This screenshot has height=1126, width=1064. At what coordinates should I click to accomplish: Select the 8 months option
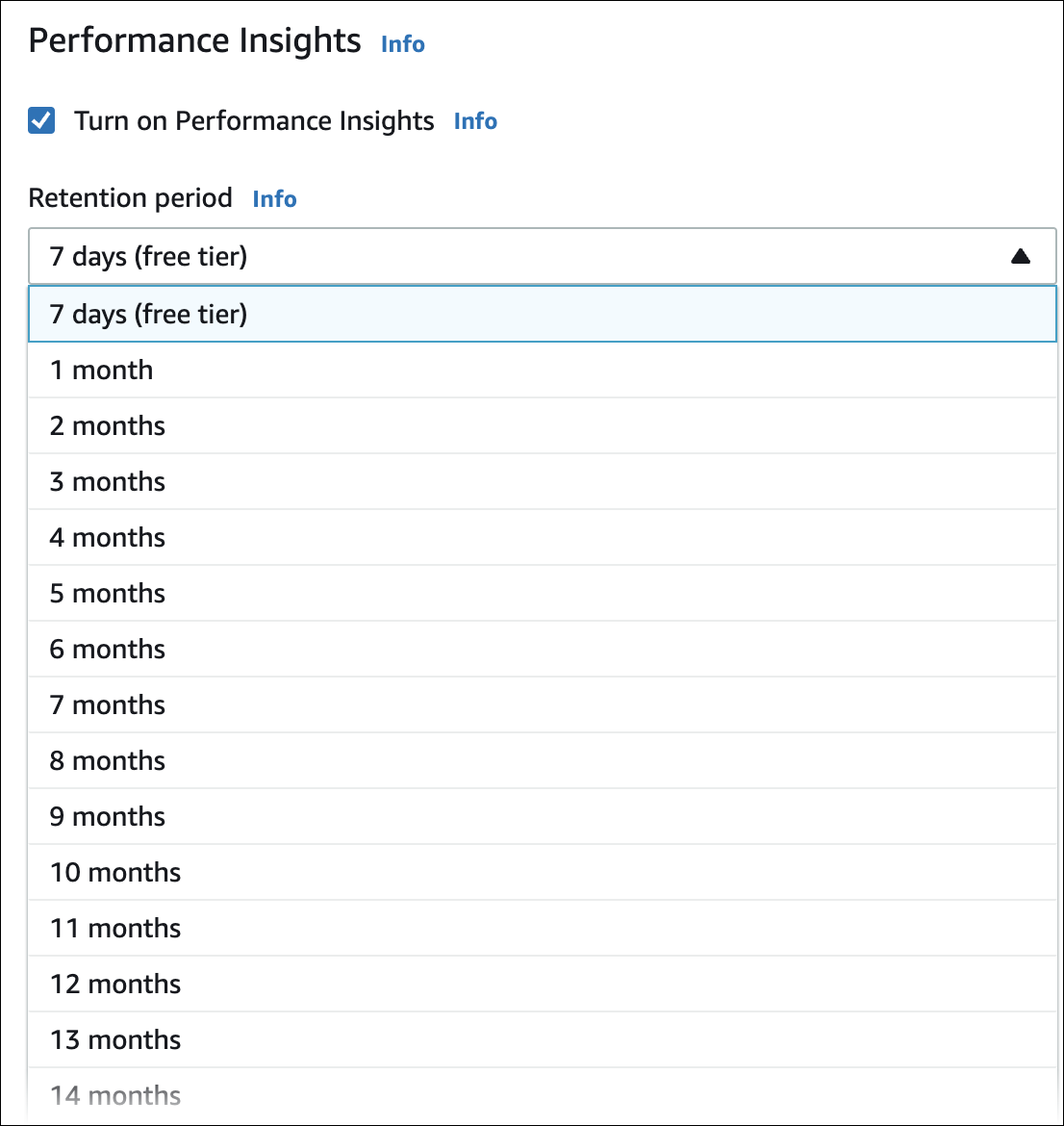pos(107,760)
